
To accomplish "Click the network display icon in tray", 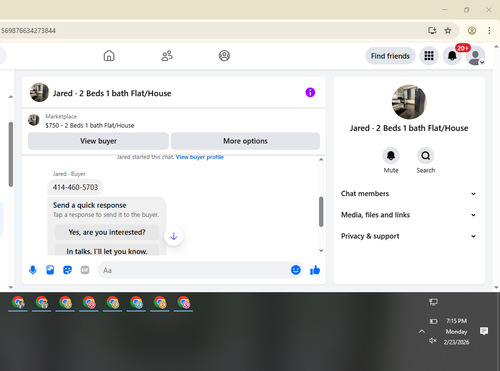I will [433, 302].
